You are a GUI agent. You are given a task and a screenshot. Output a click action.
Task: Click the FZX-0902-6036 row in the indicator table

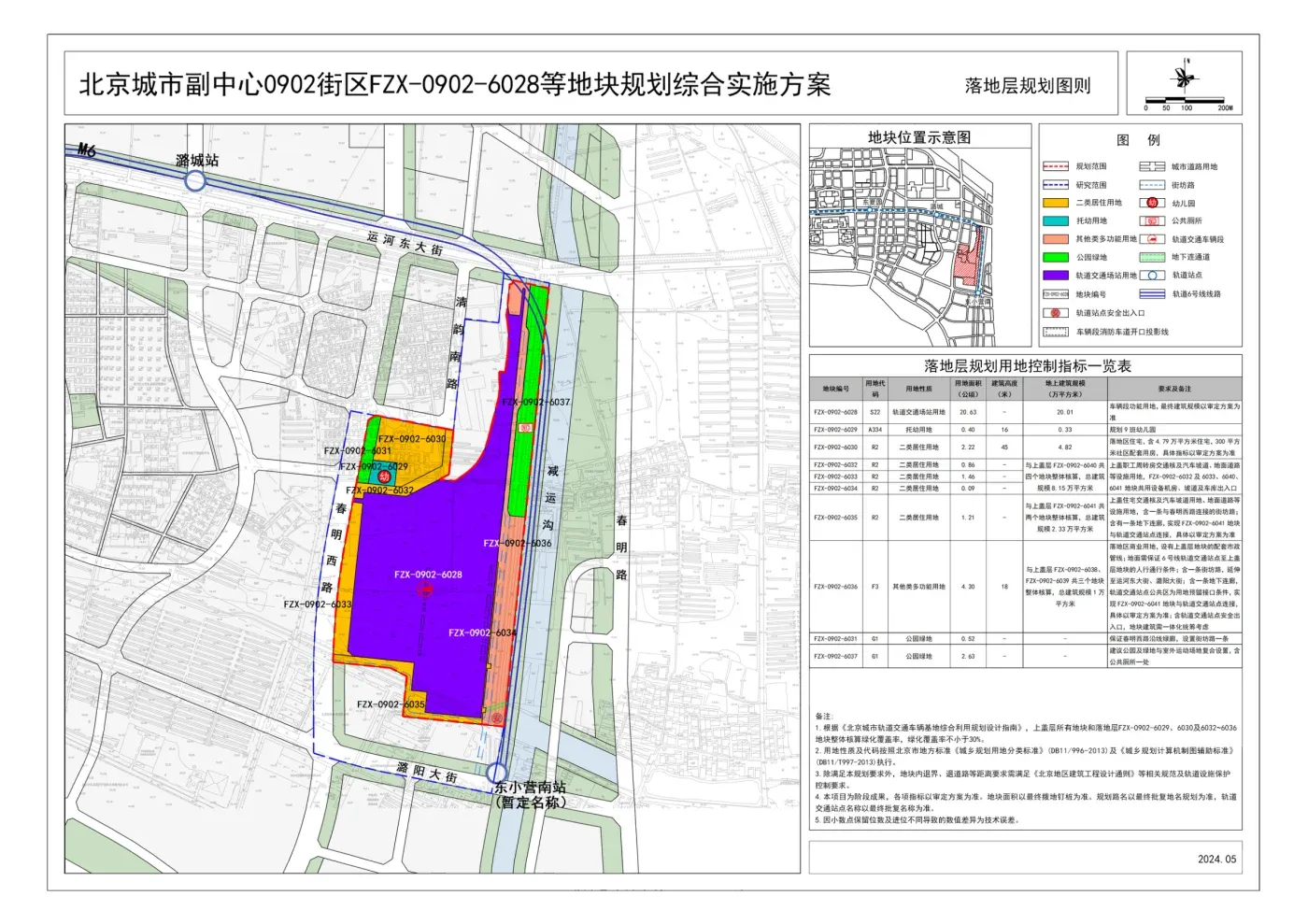tap(1025, 587)
